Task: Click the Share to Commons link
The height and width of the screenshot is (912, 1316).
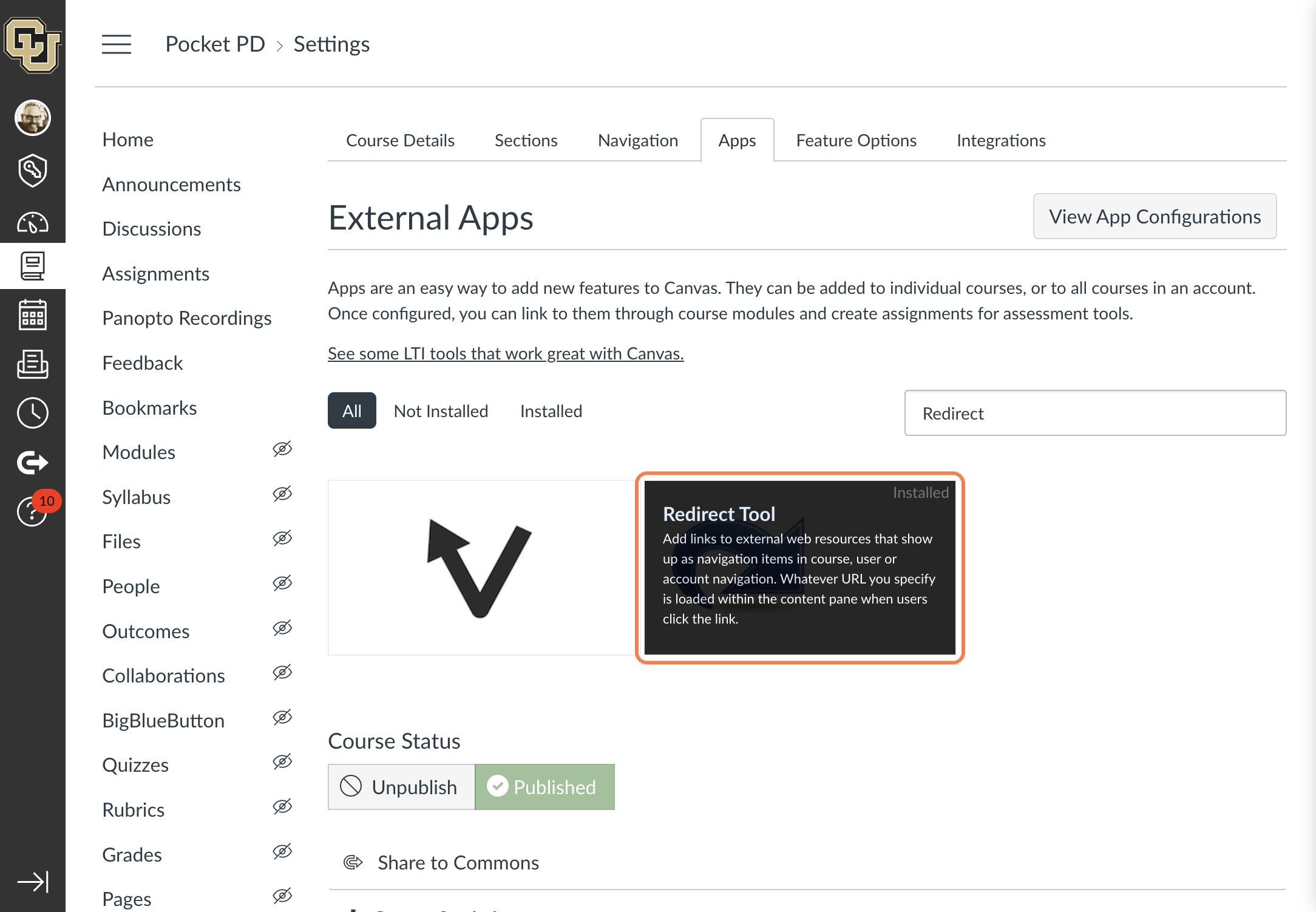Action: (x=458, y=863)
